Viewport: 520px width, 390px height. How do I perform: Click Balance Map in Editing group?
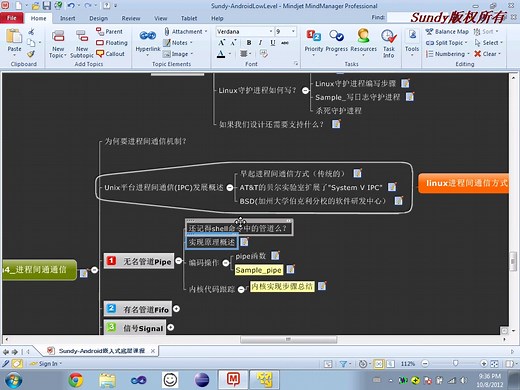pos(447,32)
